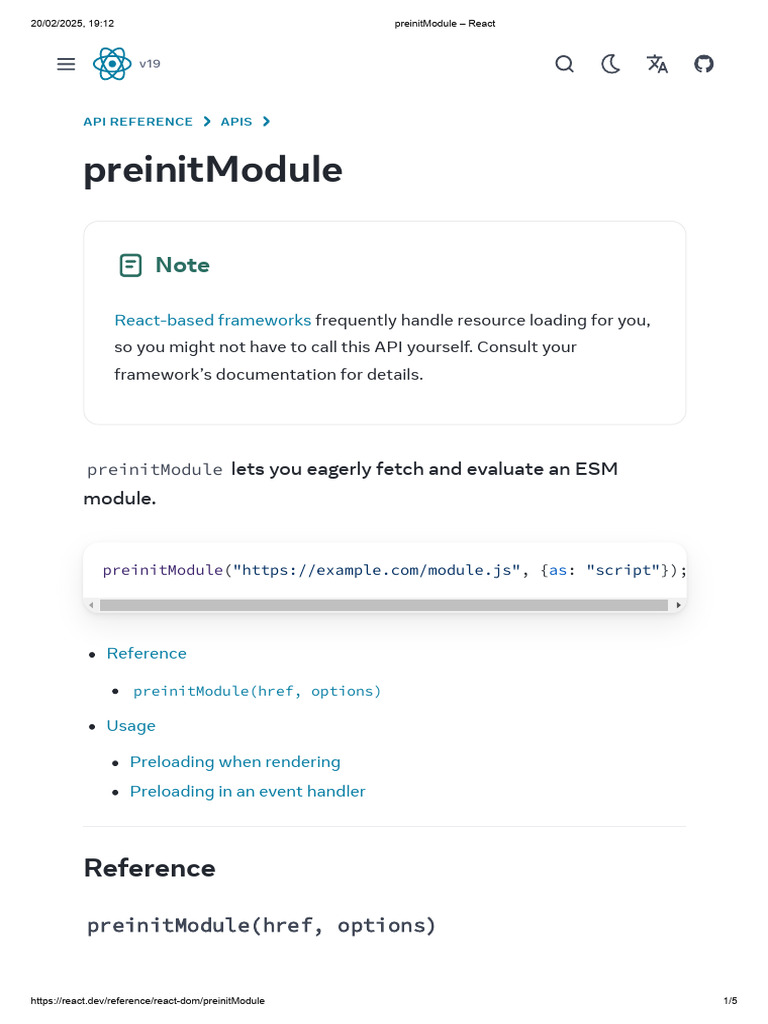The height and width of the screenshot is (1024, 768).
Task: Open the search icon
Action: coord(564,64)
